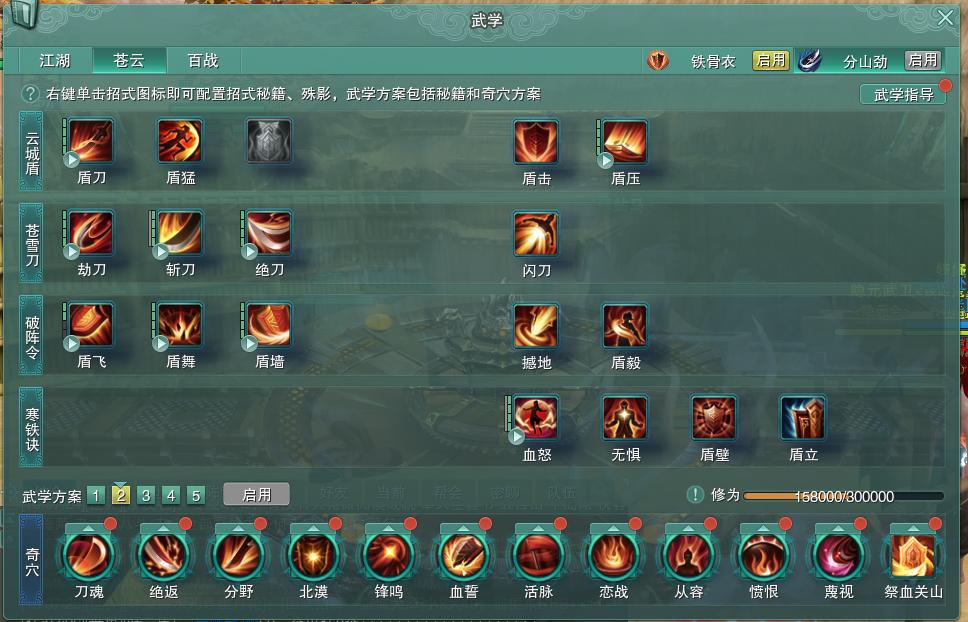Switch to the 江湖 tab
Screen dimensions: 968x622
pos(55,60)
